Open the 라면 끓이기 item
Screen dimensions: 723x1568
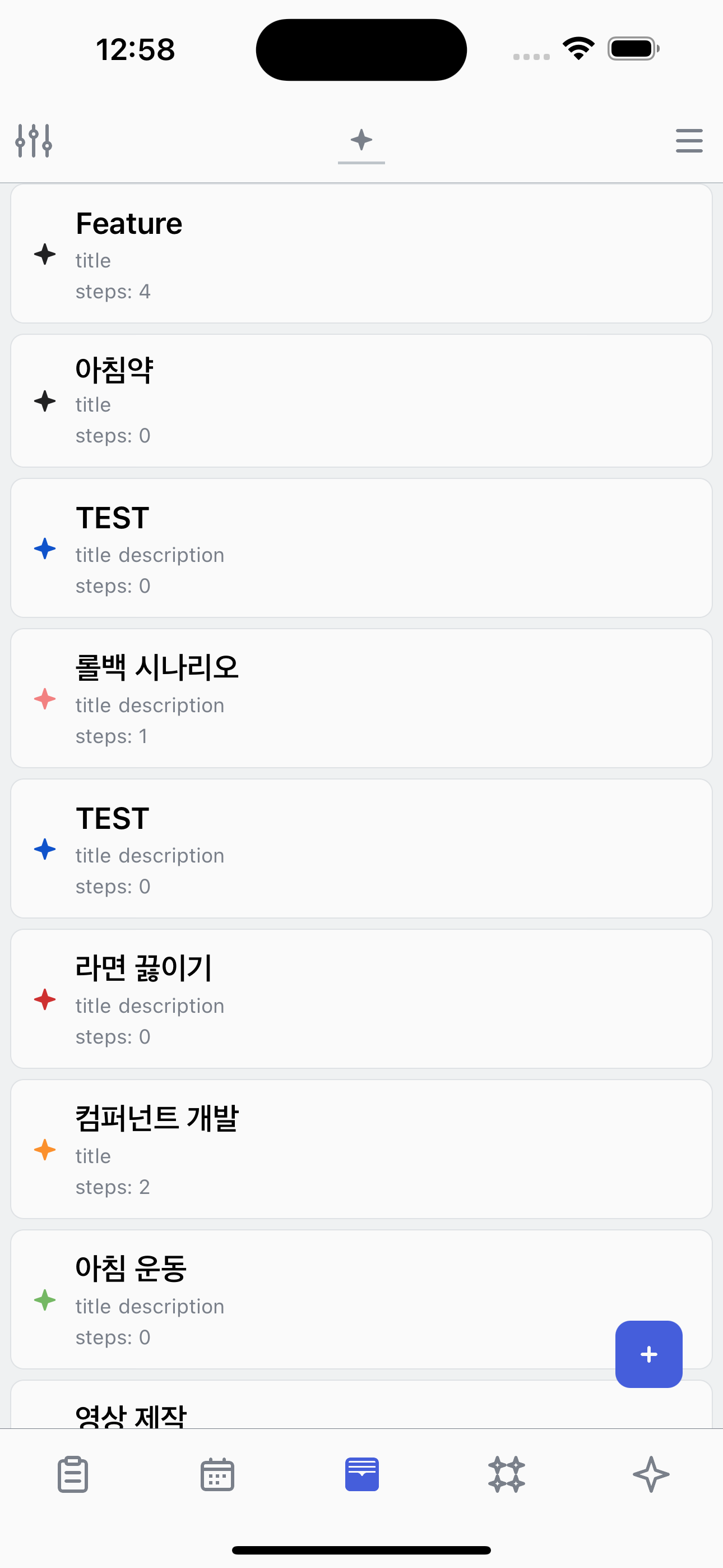(x=361, y=999)
